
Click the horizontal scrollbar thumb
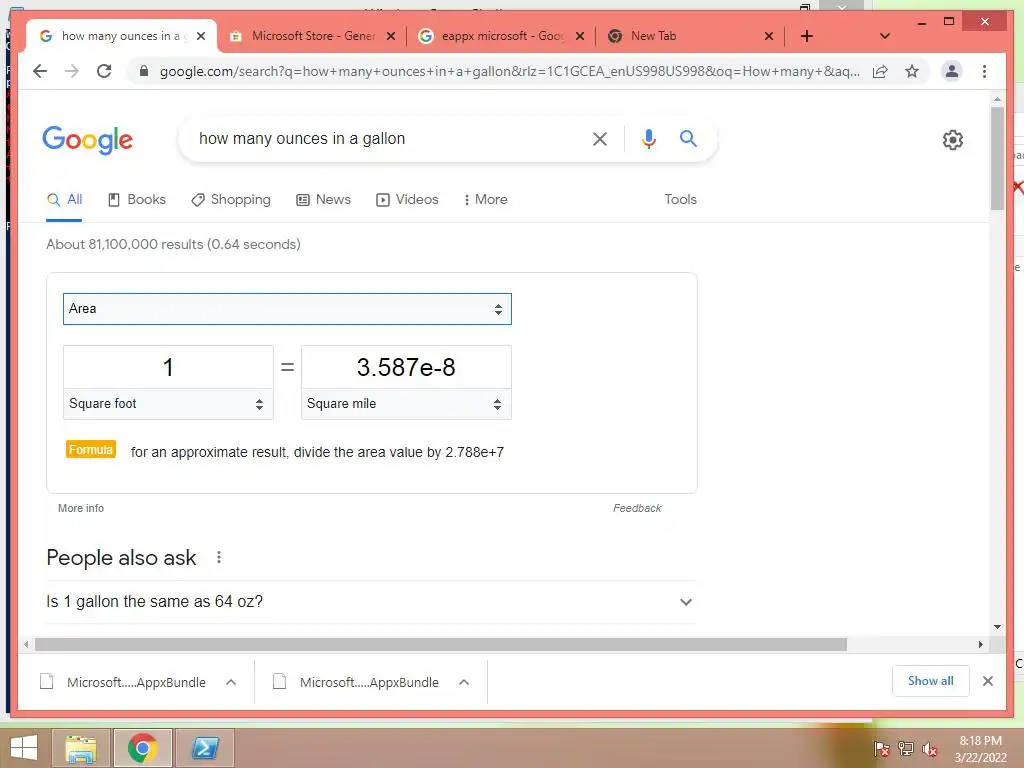point(441,645)
